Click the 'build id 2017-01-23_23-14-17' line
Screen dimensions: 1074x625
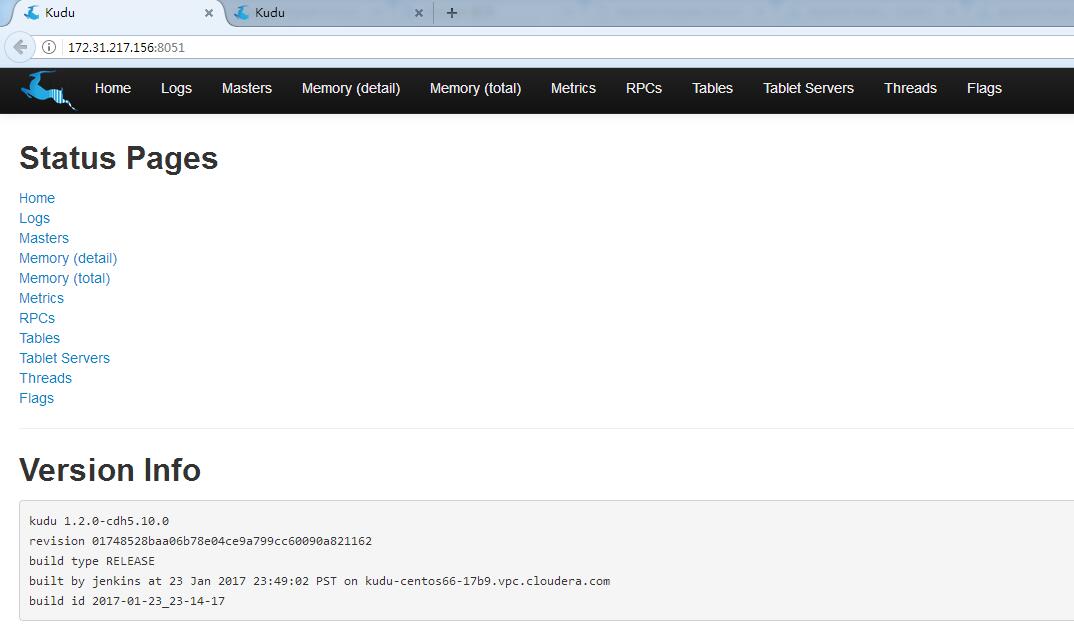(x=127, y=600)
